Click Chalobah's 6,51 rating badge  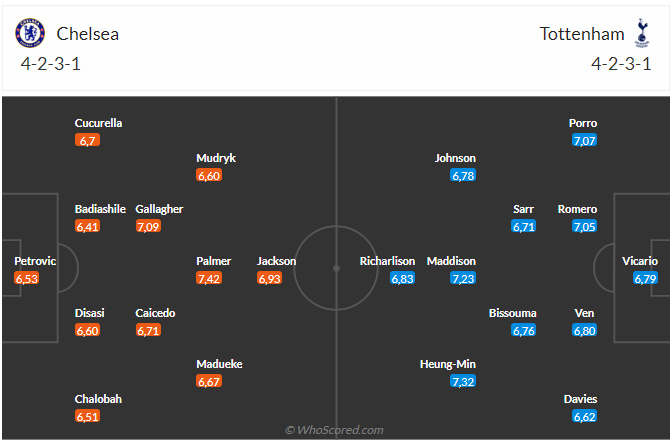click(x=87, y=417)
